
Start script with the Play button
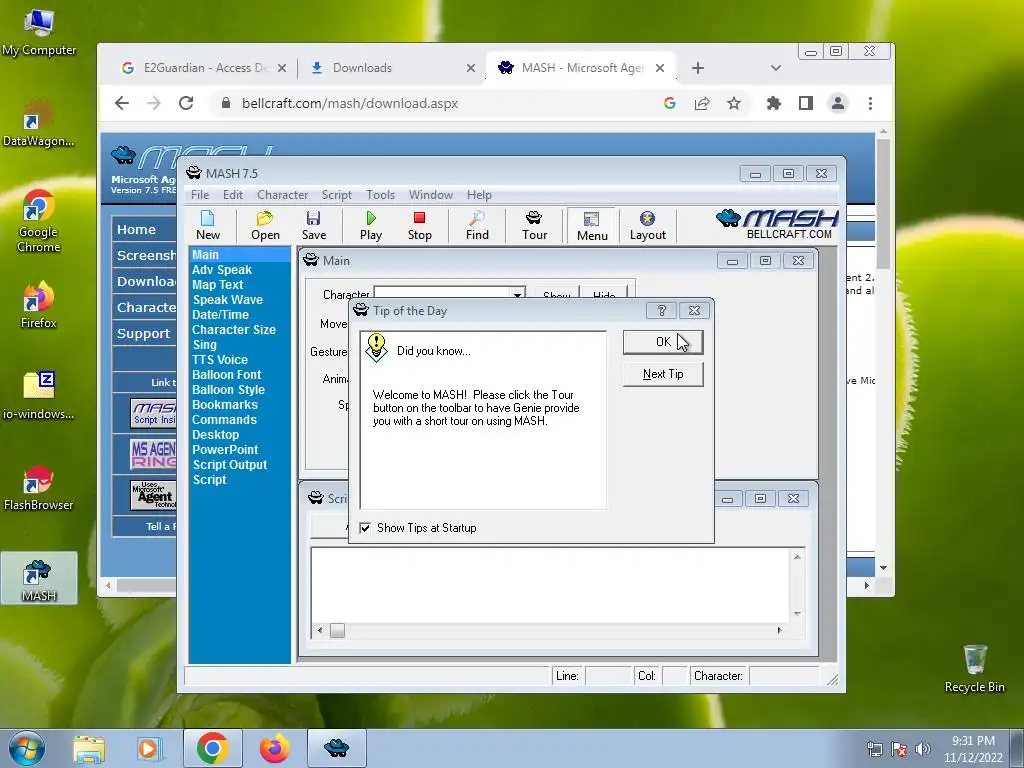(371, 225)
